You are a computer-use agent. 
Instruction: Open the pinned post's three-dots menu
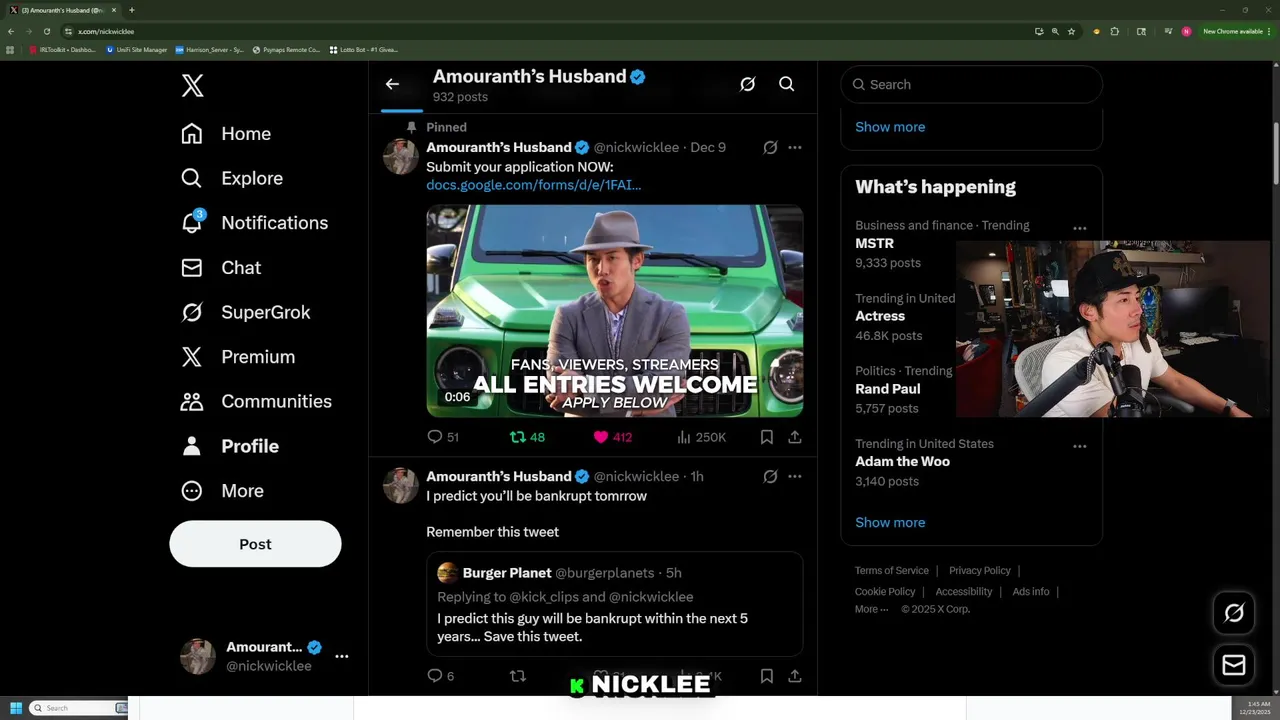pyautogui.click(x=795, y=147)
